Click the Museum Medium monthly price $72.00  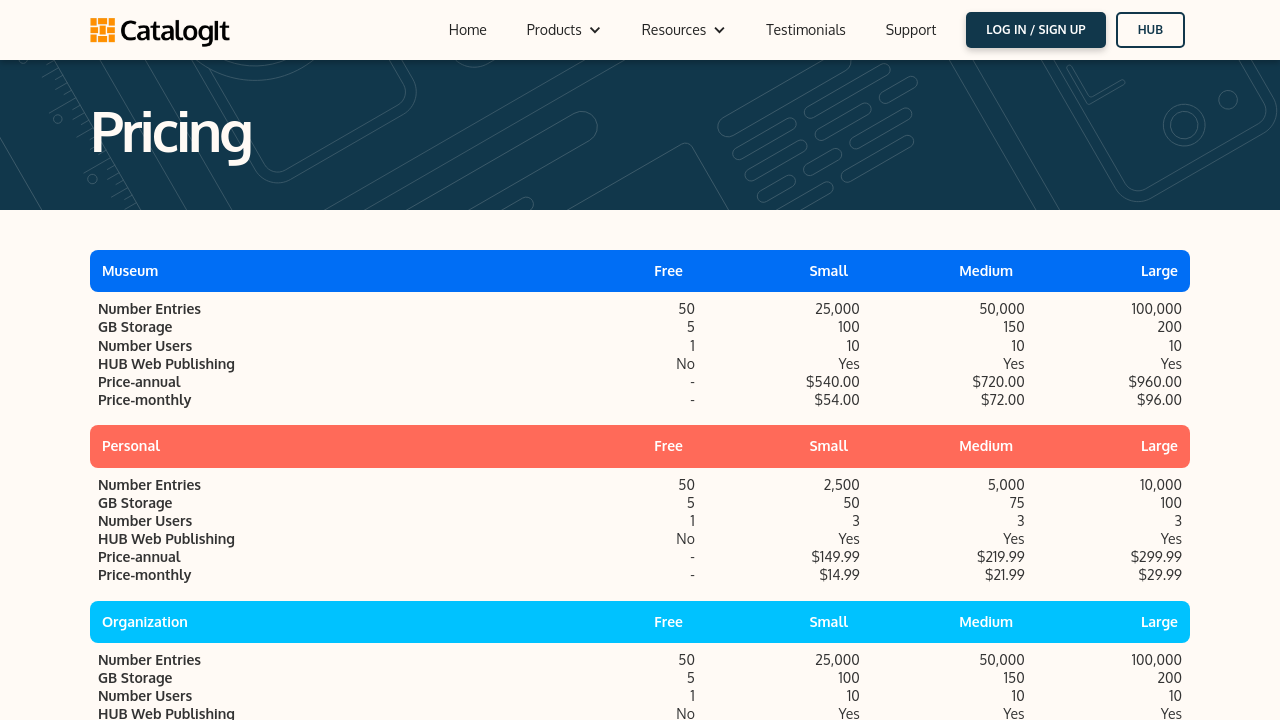(1002, 400)
